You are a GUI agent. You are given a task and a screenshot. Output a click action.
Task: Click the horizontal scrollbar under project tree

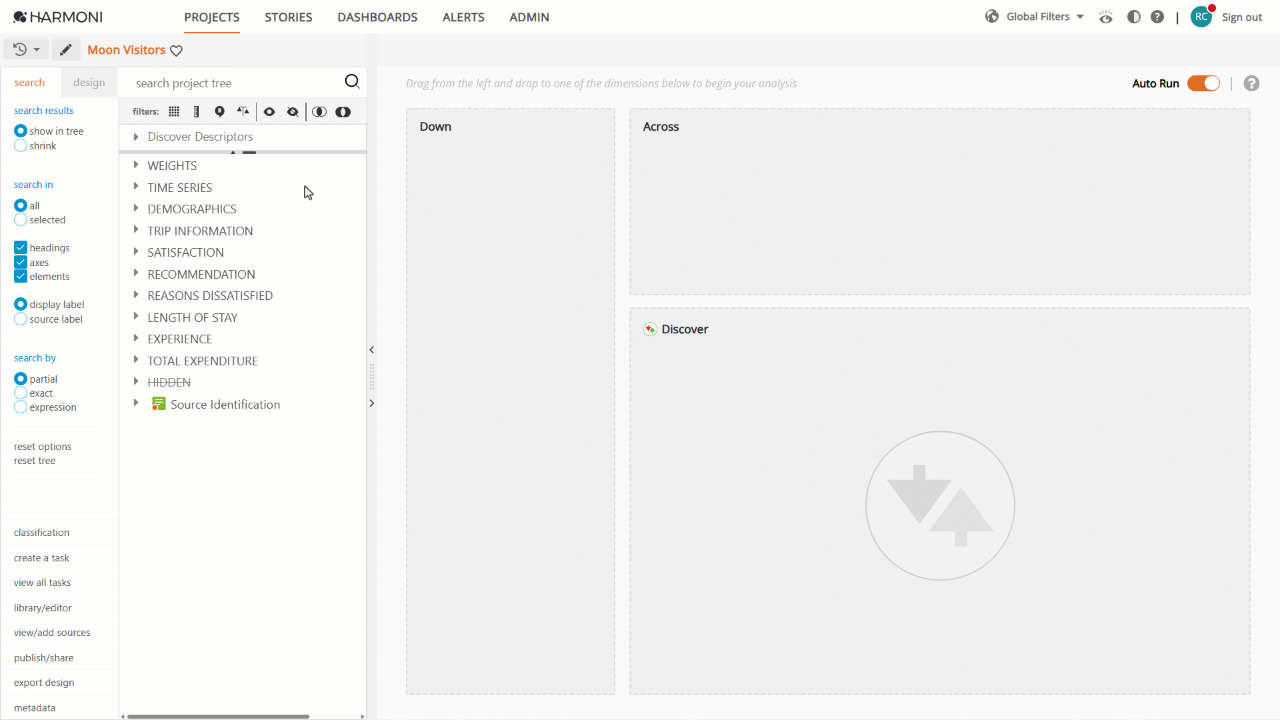click(x=218, y=716)
